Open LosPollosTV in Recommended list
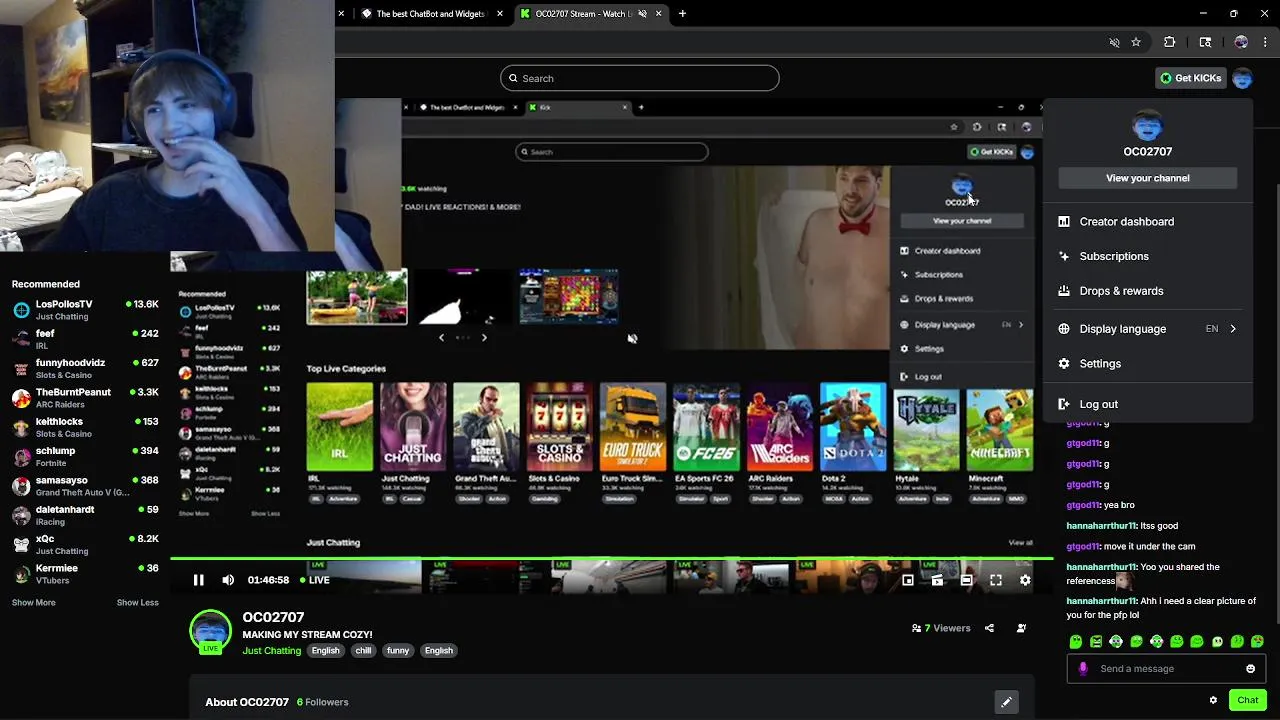Image resolution: width=1280 pixels, height=720 pixels. (x=85, y=309)
